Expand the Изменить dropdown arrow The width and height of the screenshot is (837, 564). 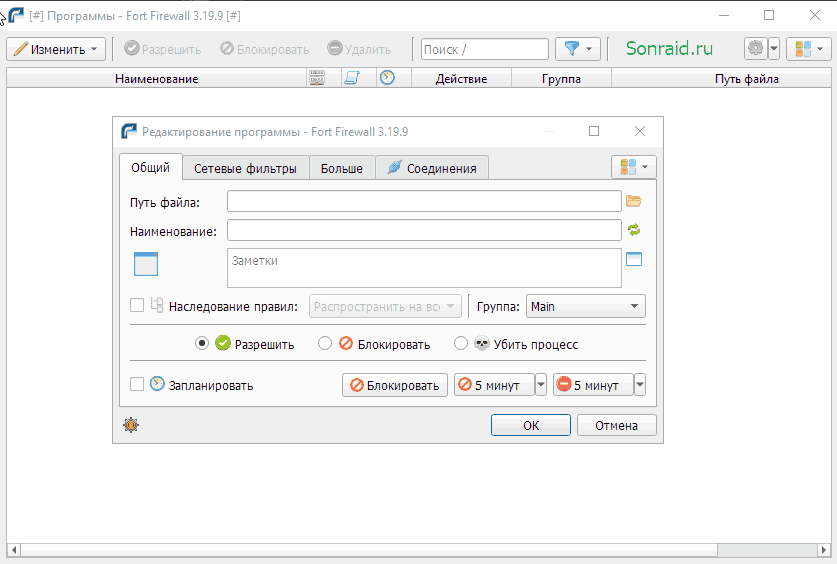point(94,49)
